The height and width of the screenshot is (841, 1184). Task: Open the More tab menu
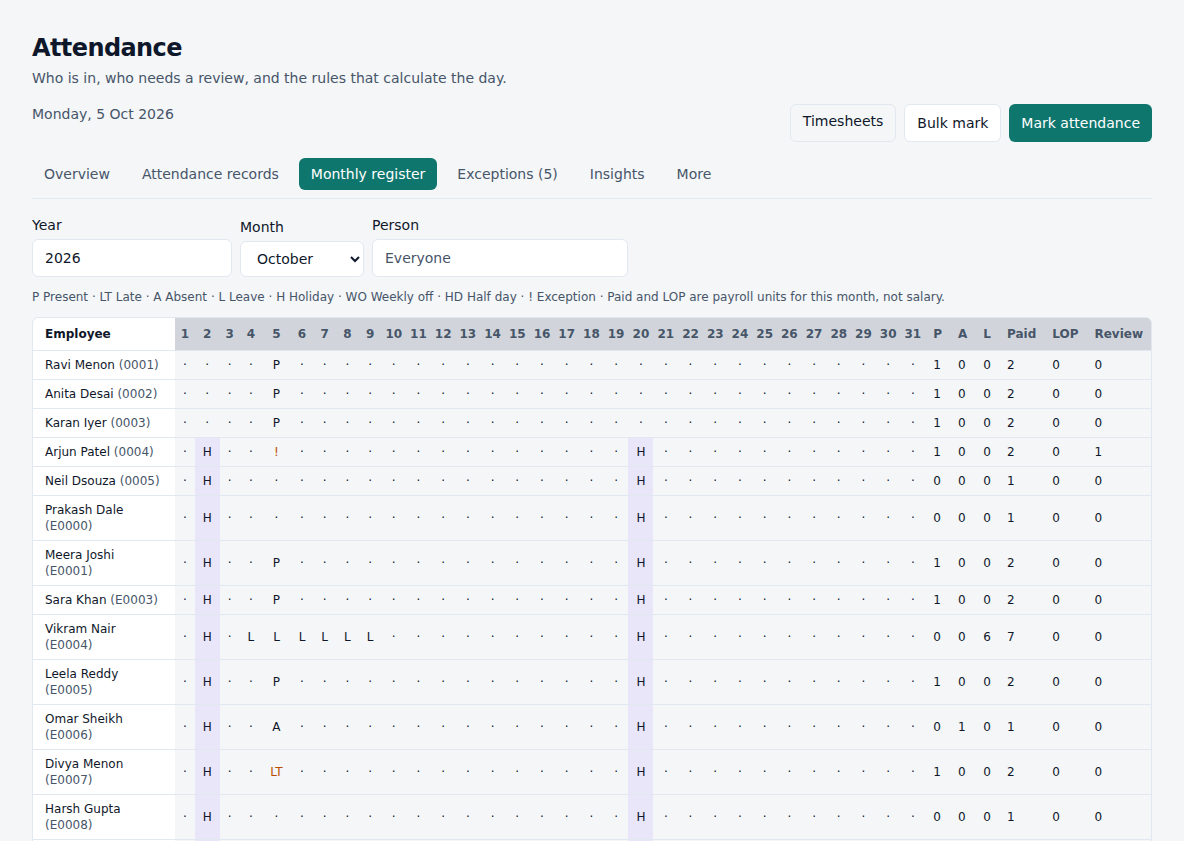click(x=694, y=174)
